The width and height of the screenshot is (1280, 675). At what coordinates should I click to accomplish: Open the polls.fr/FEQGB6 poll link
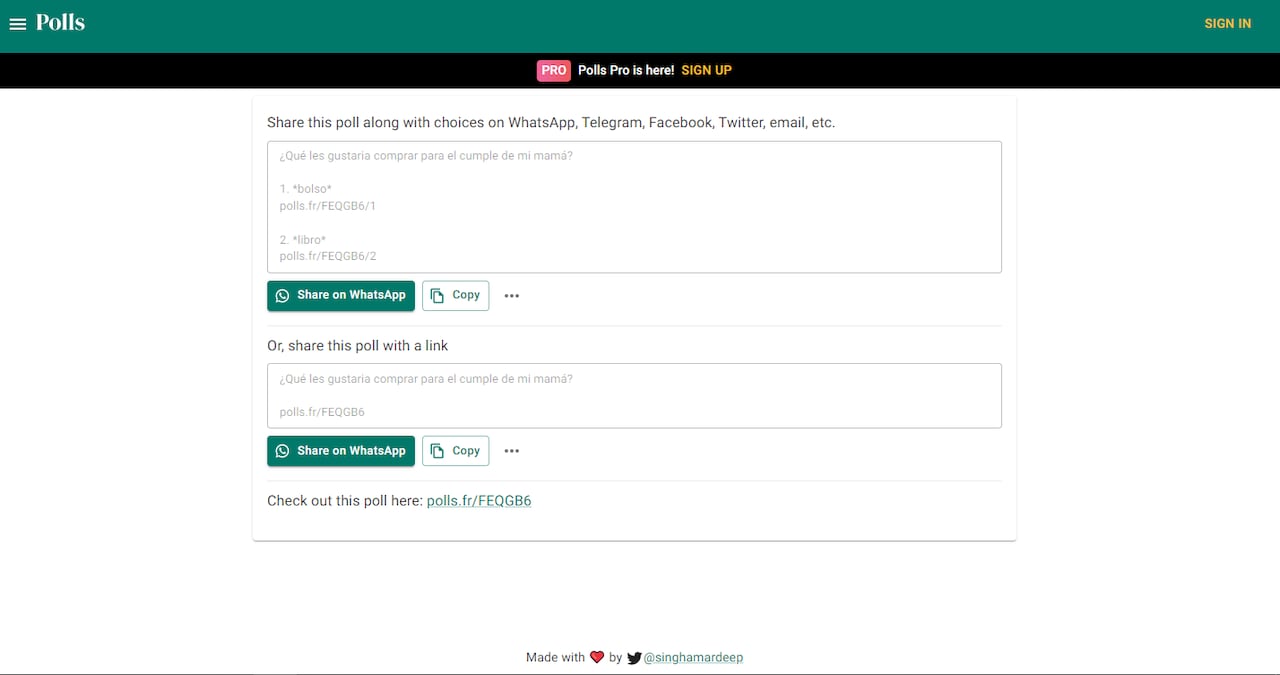point(479,501)
